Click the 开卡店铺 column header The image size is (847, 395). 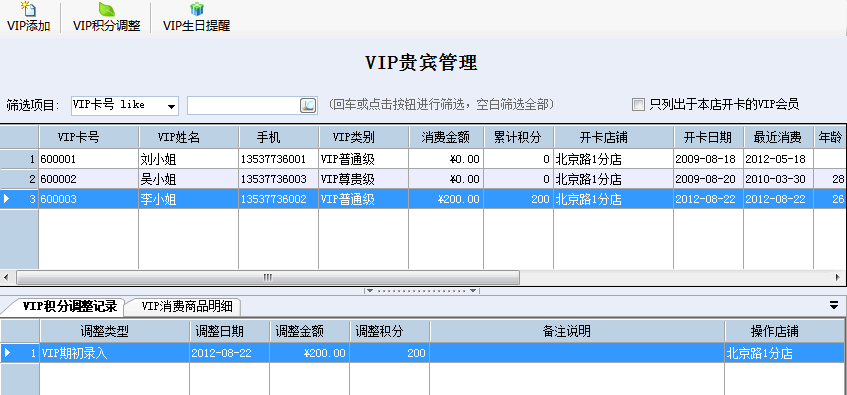click(613, 137)
